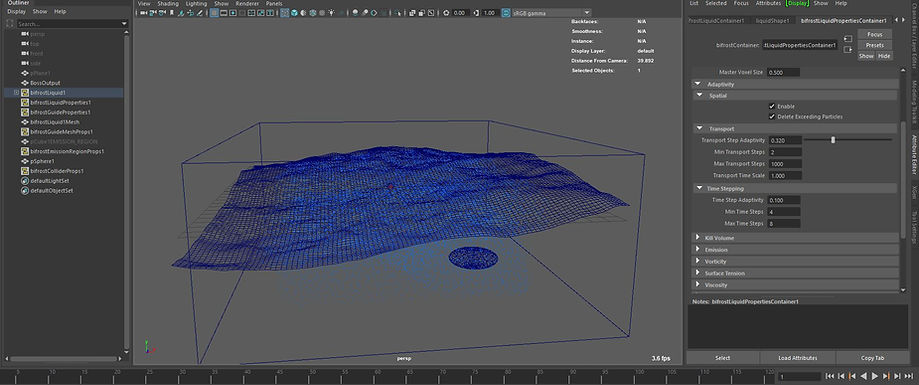
Task: Enable use all lights bulb icon
Action: pyautogui.click(x=331, y=12)
